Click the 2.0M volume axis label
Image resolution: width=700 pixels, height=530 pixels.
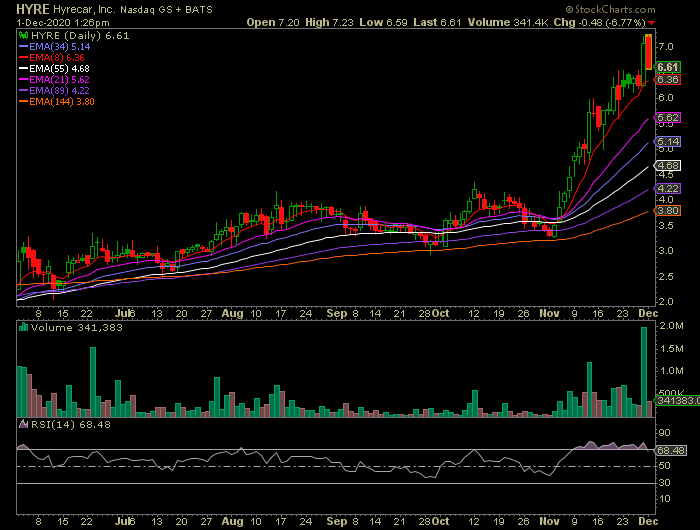coord(671,326)
